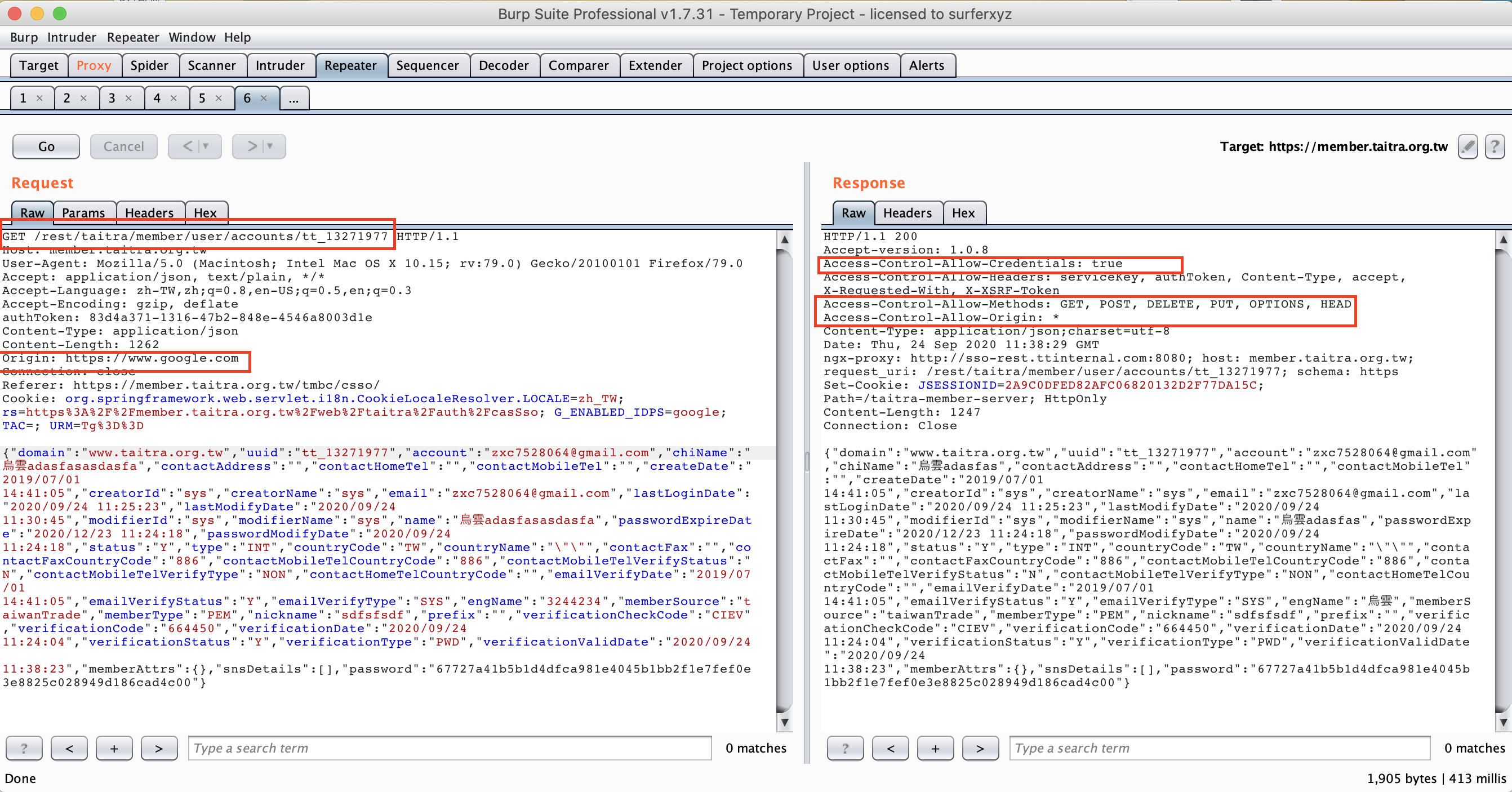The width and height of the screenshot is (1512, 792).
Task: Show the Request Params view
Action: 83,212
